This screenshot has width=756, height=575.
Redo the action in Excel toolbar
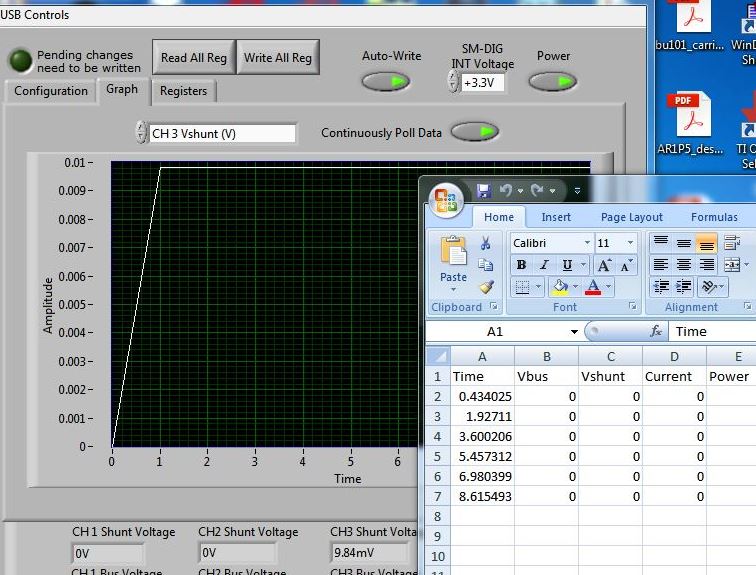point(537,191)
